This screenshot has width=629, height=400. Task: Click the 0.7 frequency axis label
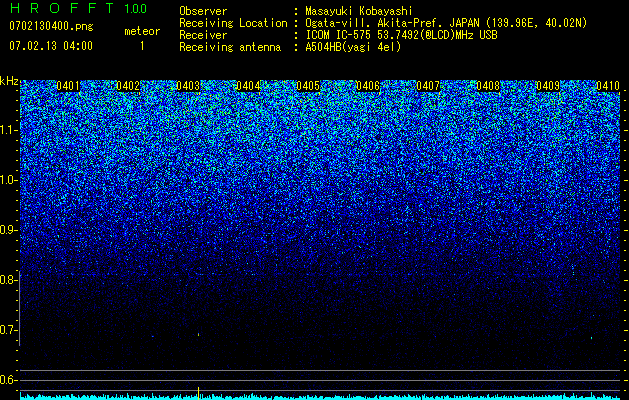point(7,330)
